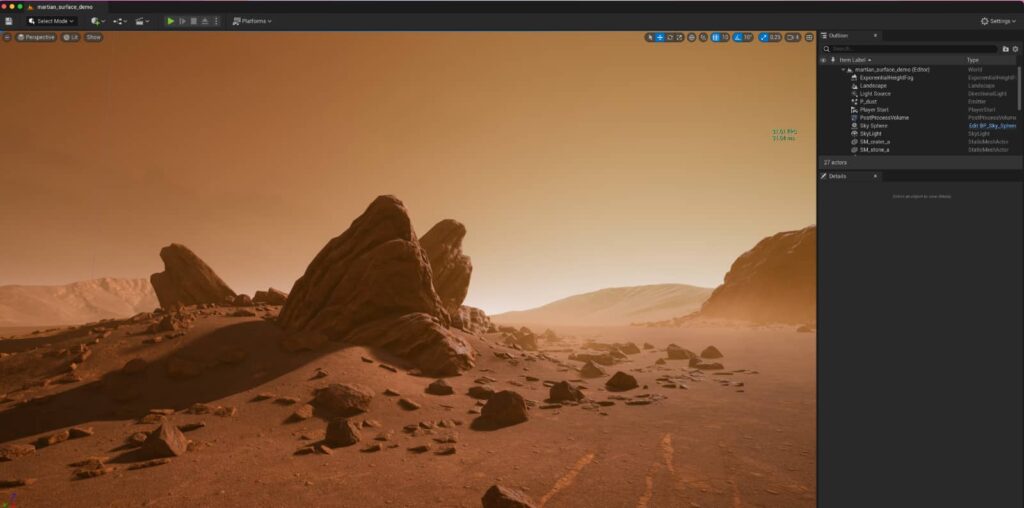Click the quickly add content icon
Screen dimensions: 1024x508
97,21
